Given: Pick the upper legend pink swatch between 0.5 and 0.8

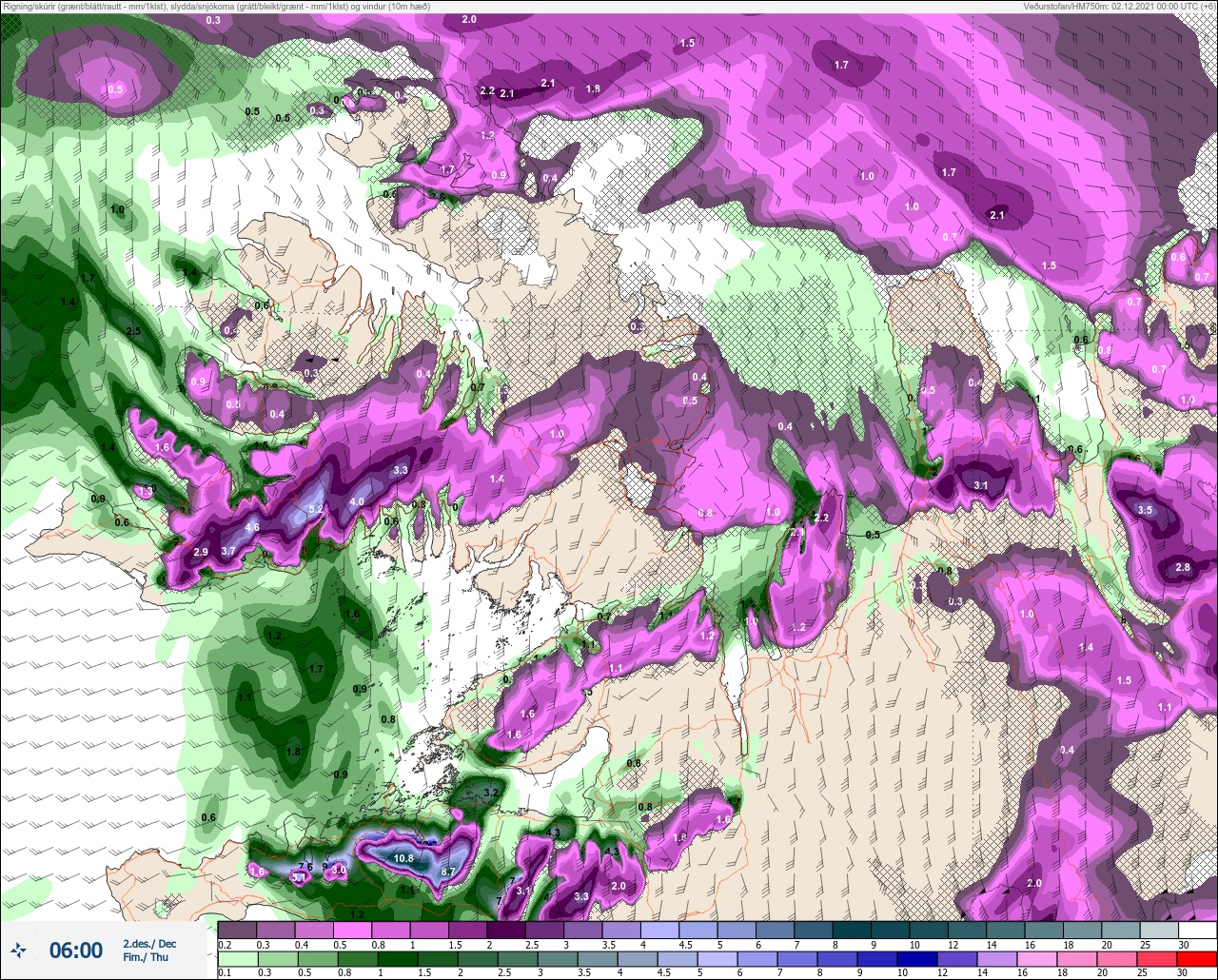Looking at the screenshot, I should (352, 930).
